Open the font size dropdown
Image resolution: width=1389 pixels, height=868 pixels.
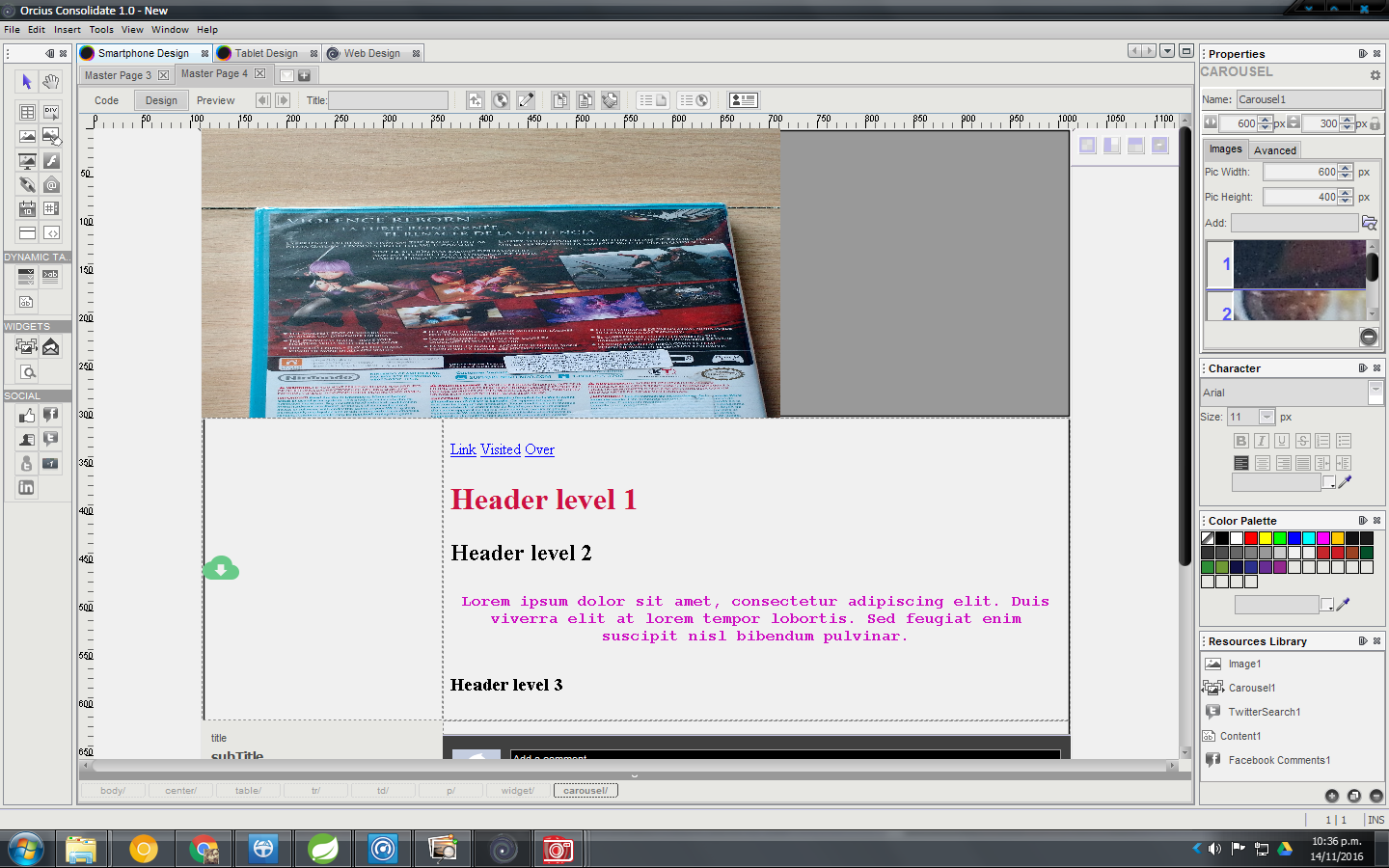pos(1266,417)
